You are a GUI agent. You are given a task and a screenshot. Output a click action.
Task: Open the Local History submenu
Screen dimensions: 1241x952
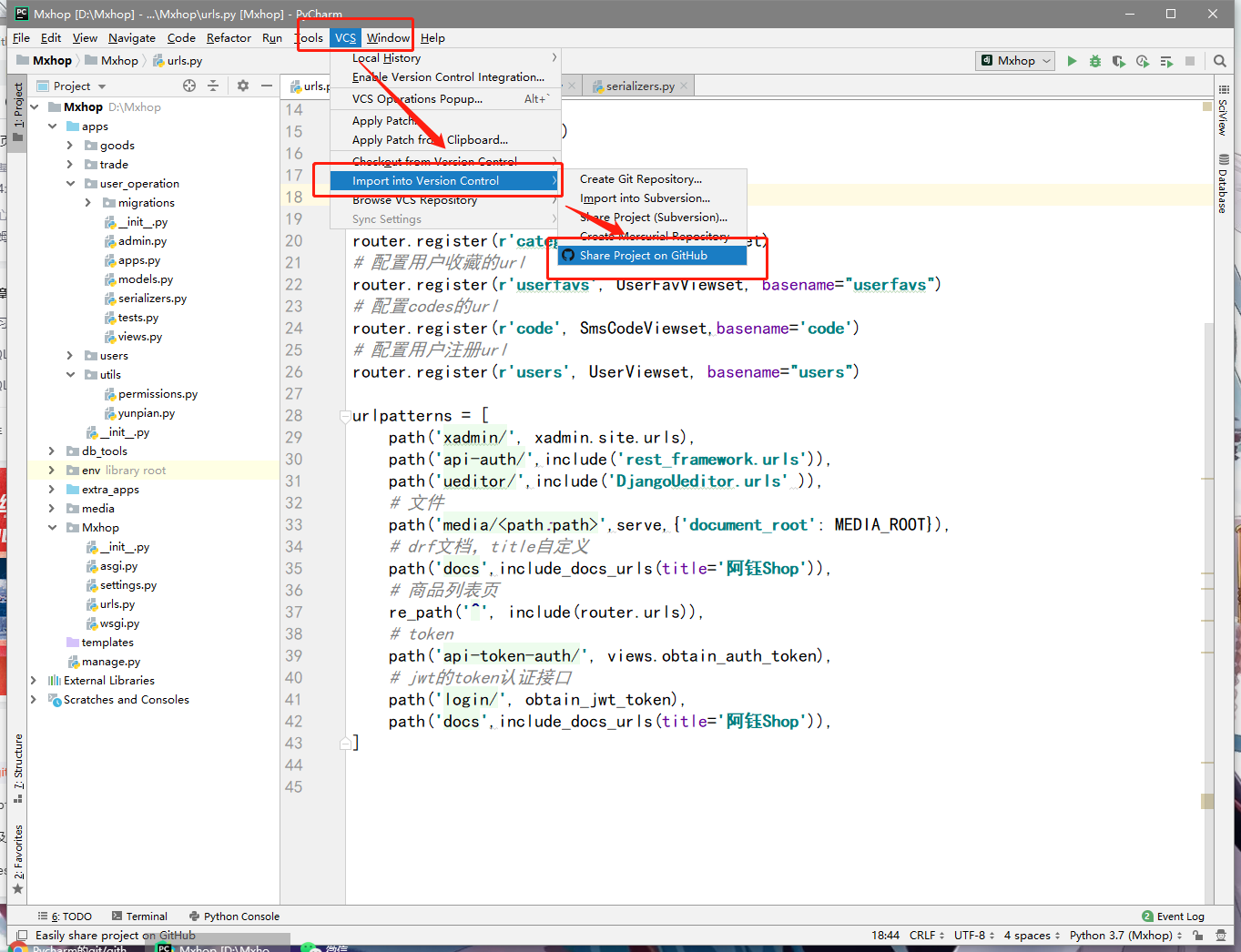(446, 58)
